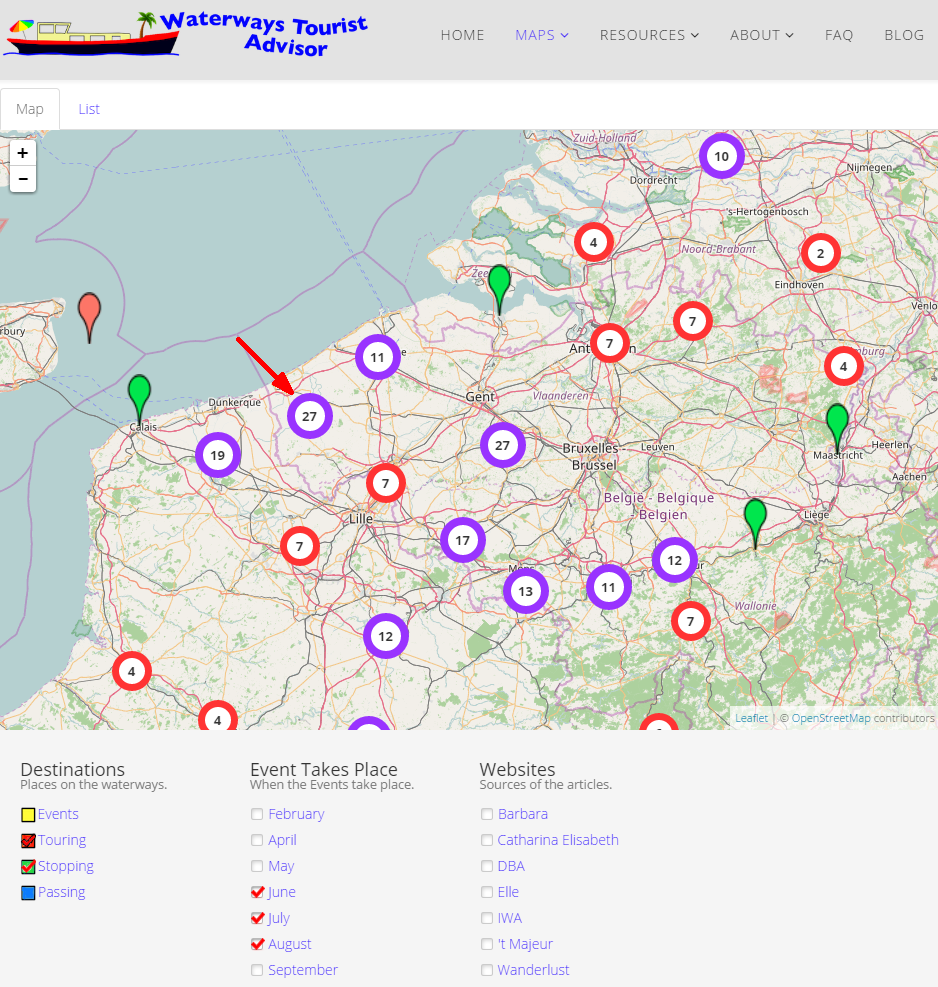Expand the Maps dropdown menu
Screen dimensions: 938x987
point(541,35)
